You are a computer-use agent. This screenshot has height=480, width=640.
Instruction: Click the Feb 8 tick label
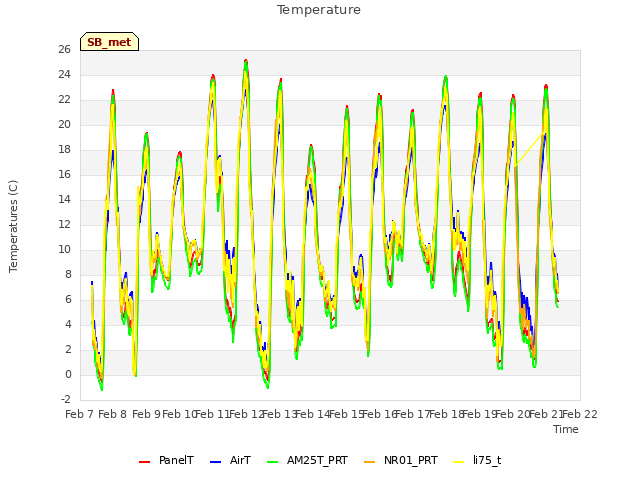pos(113,414)
